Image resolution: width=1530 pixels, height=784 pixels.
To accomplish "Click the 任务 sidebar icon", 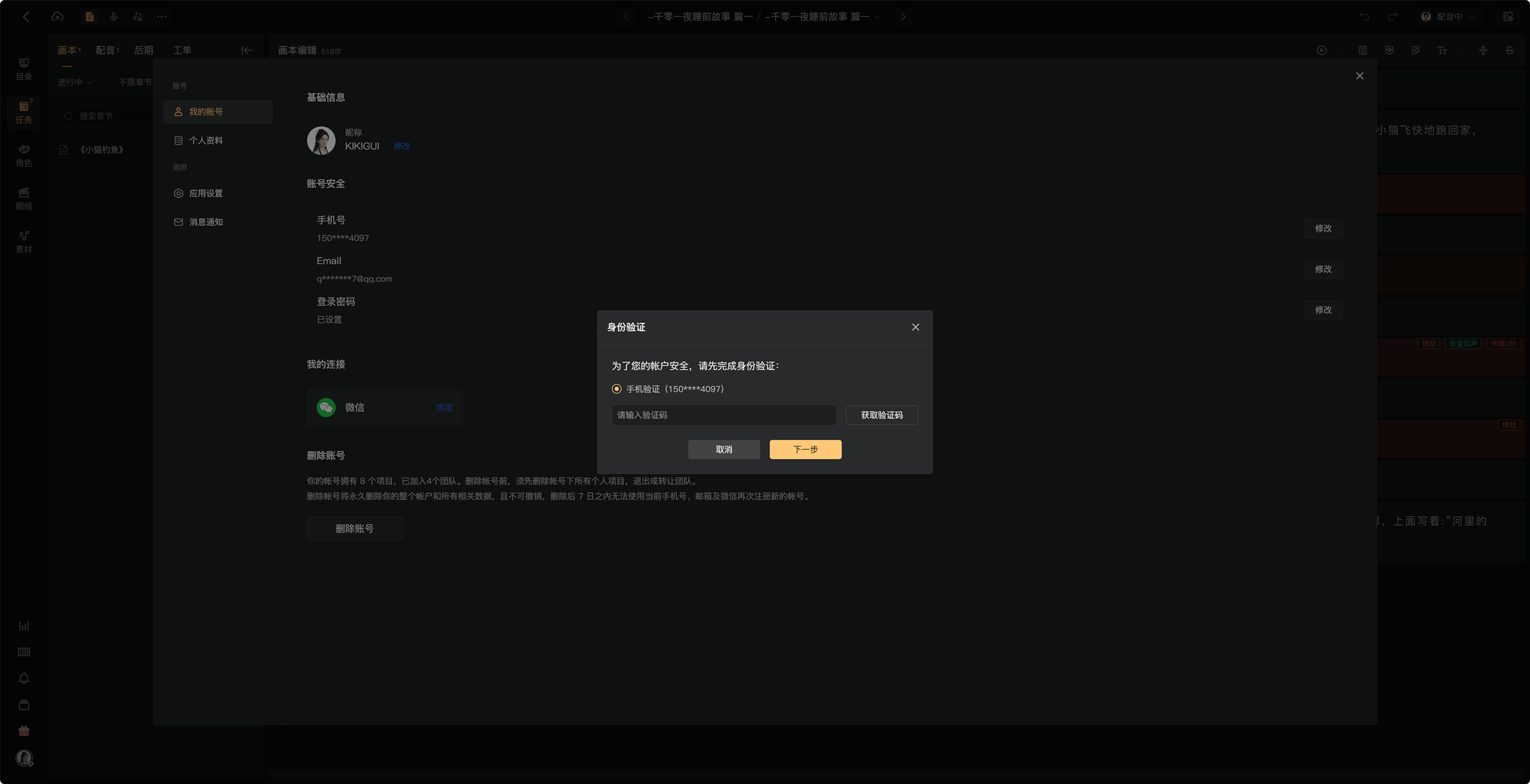I will pos(24,112).
